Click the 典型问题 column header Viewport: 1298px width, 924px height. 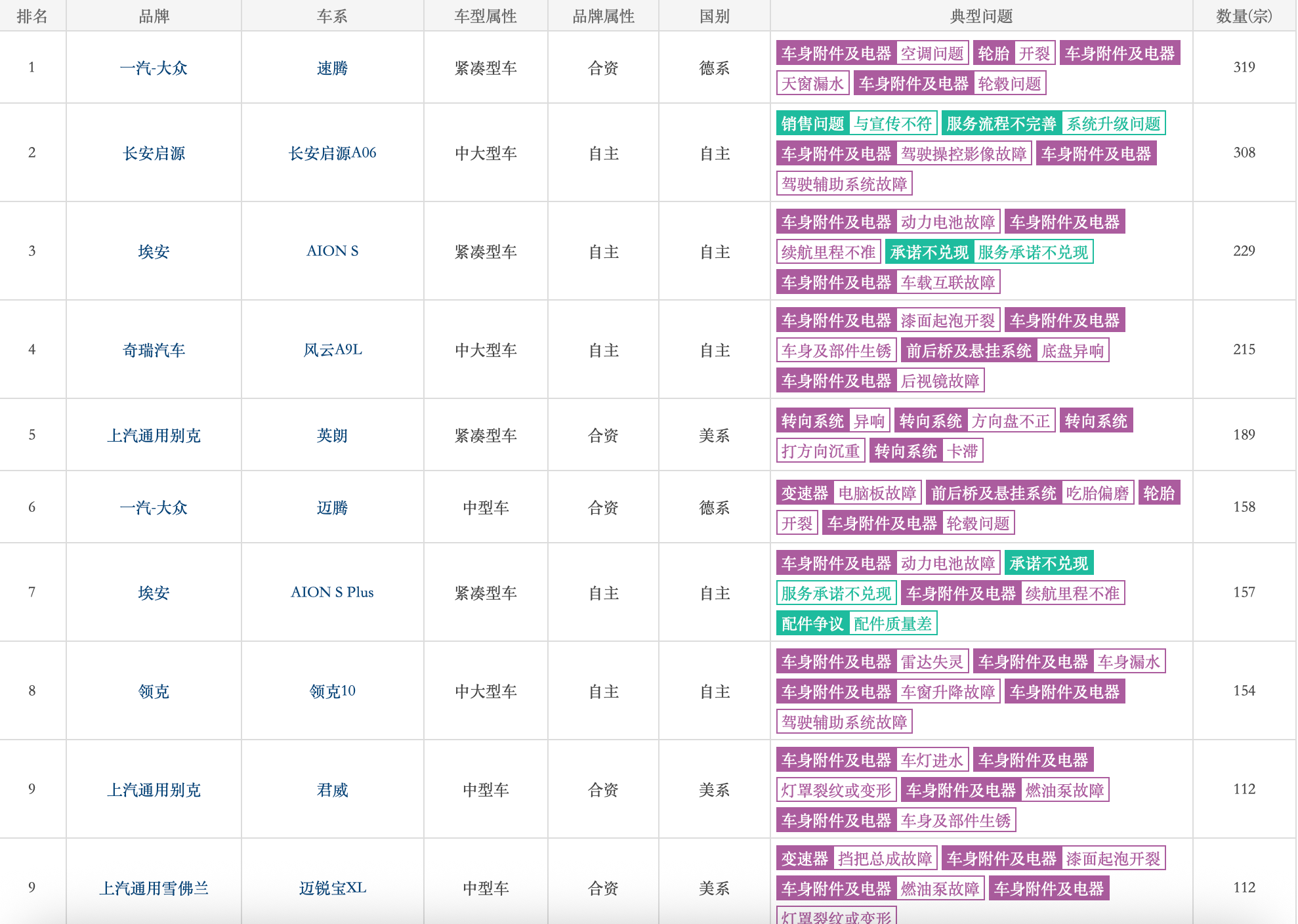pyautogui.click(x=981, y=16)
